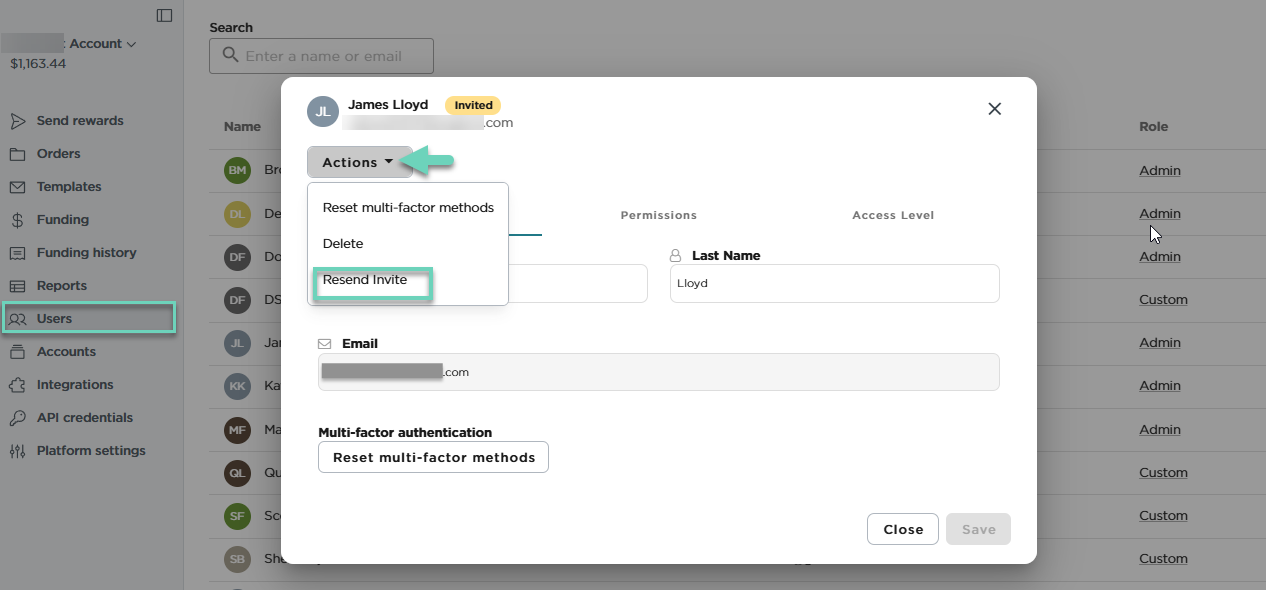Open Platform settings sliders icon
Viewport: 1266px width, 590px height.
pos(18,451)
